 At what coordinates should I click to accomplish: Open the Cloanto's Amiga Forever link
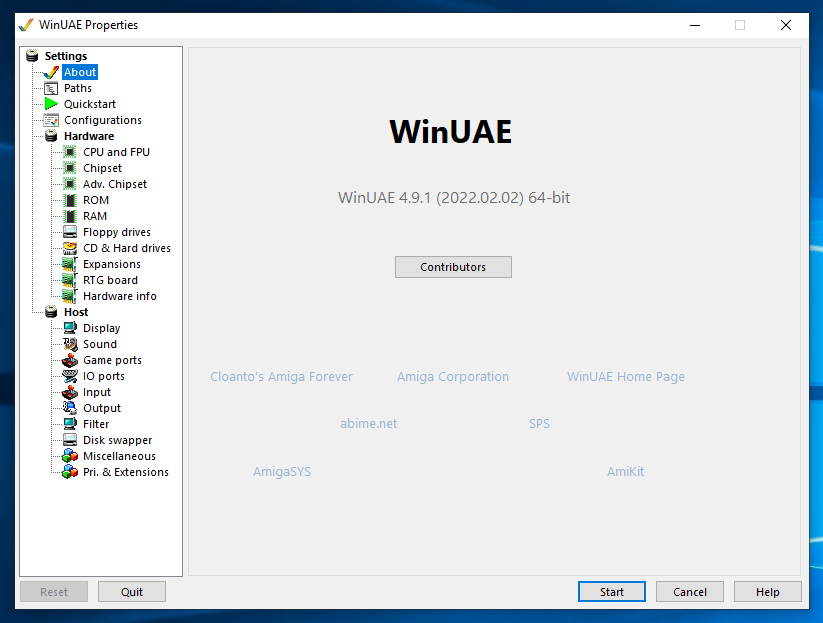click(281, 377)
